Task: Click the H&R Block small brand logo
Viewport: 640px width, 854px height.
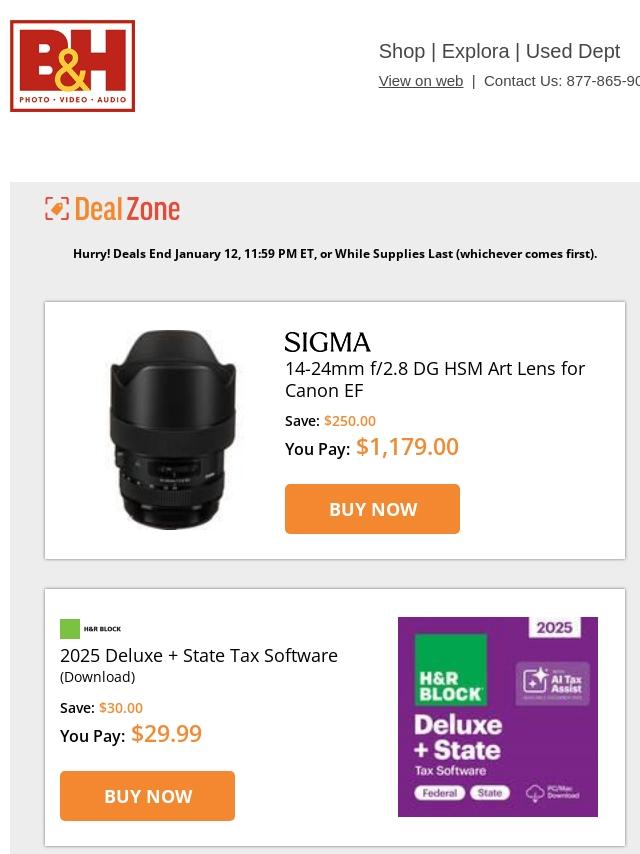Action: pyautogui.click(x=90, y=629)
